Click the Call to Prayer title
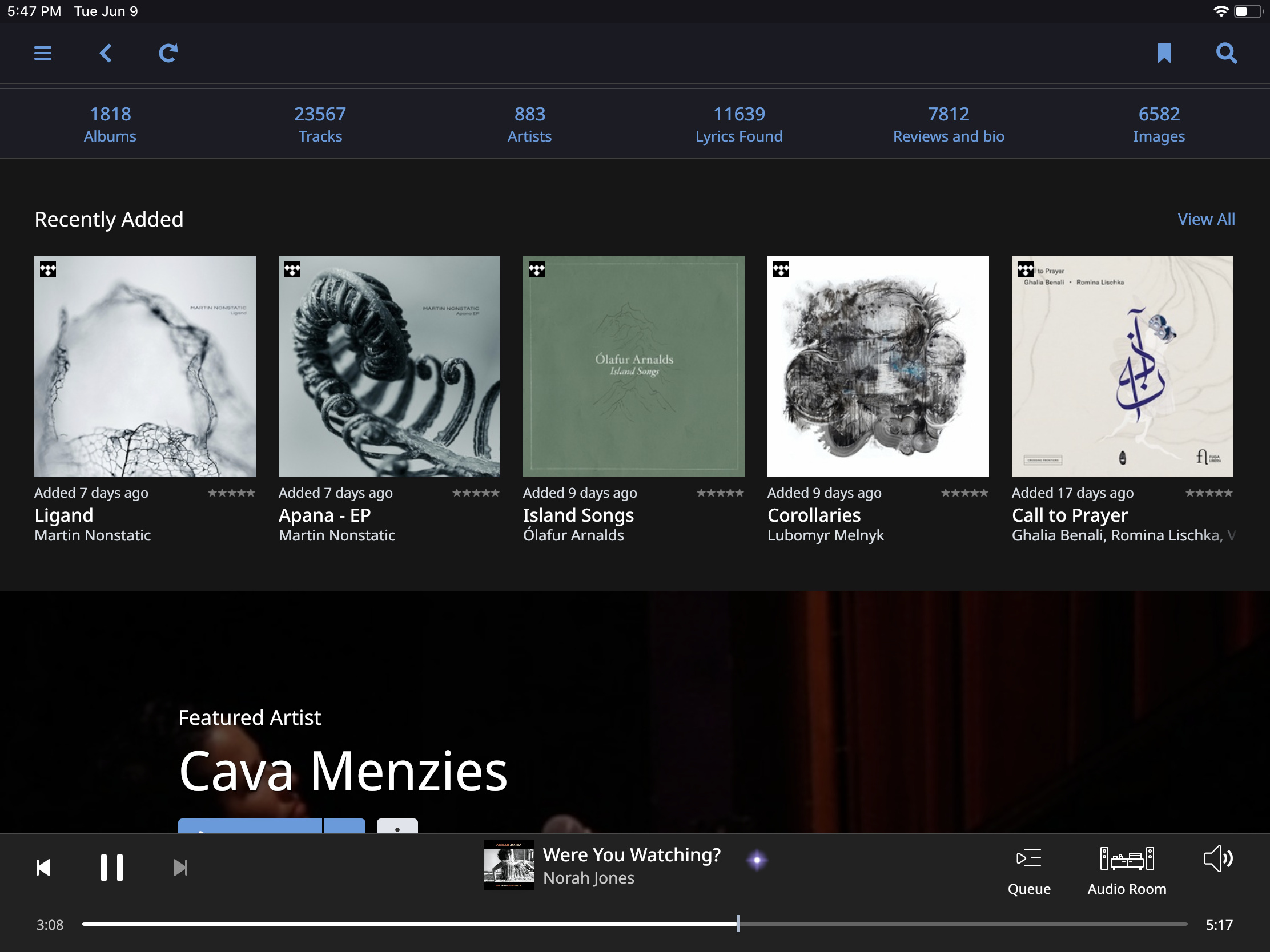Image resolution: width=1270 pixels, height=952 pixels. coord(1070,515)
